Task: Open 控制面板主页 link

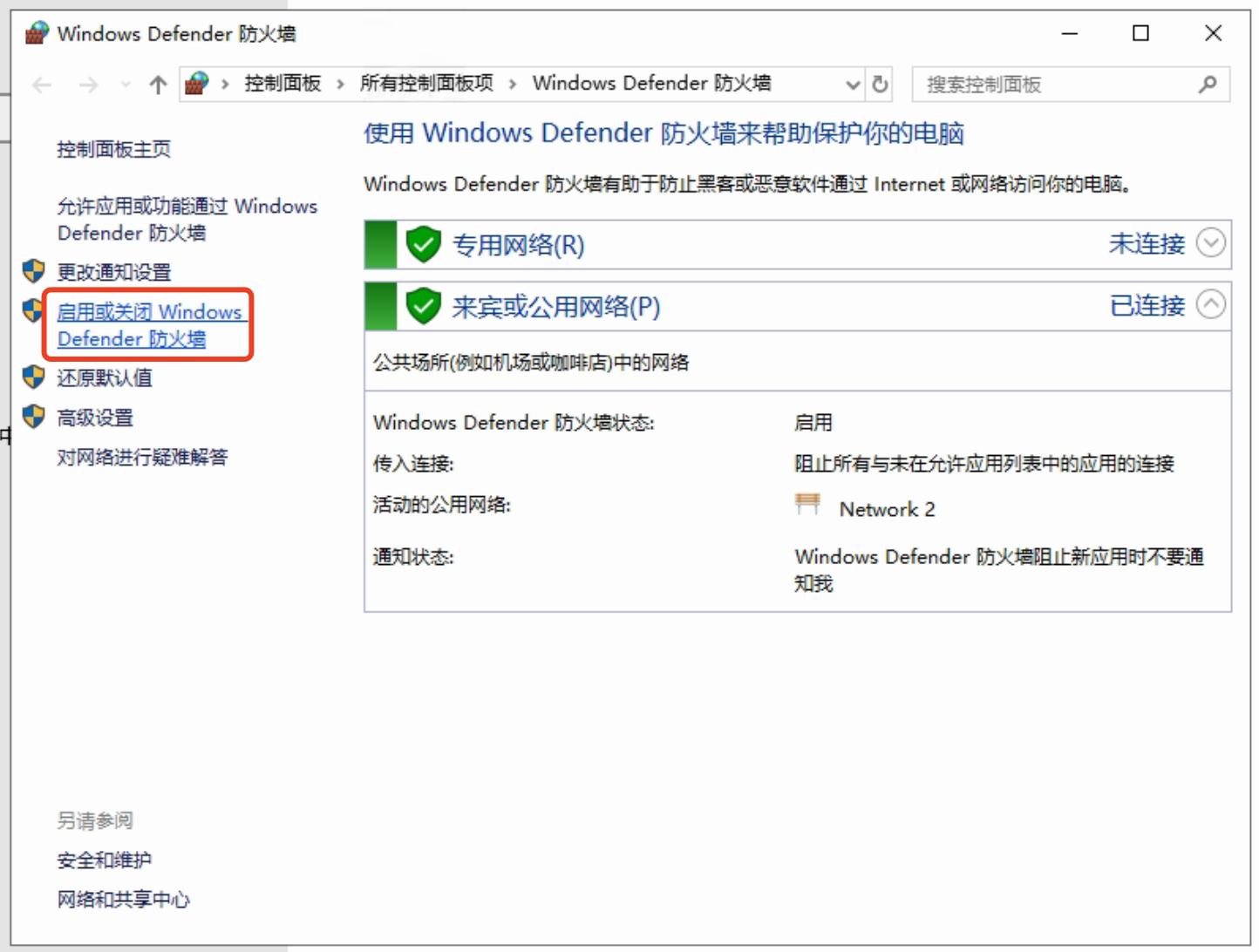Action: pyautogui.click(x=113, y=149)
